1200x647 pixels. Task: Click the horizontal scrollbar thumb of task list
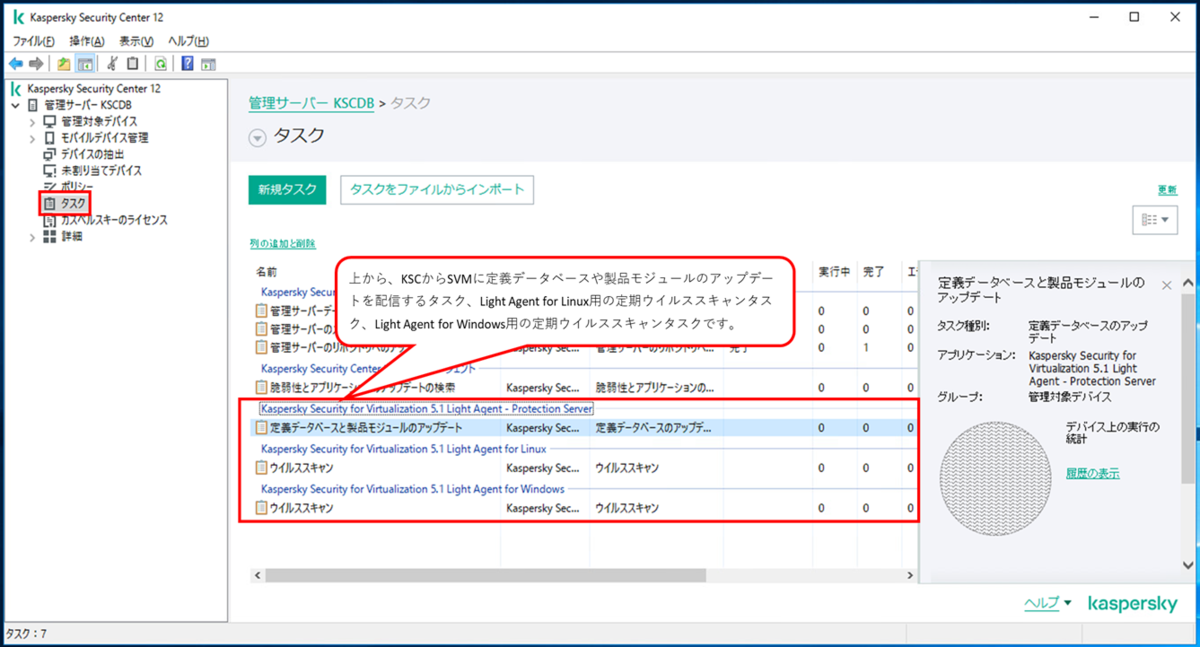click(x=485, y=576)
